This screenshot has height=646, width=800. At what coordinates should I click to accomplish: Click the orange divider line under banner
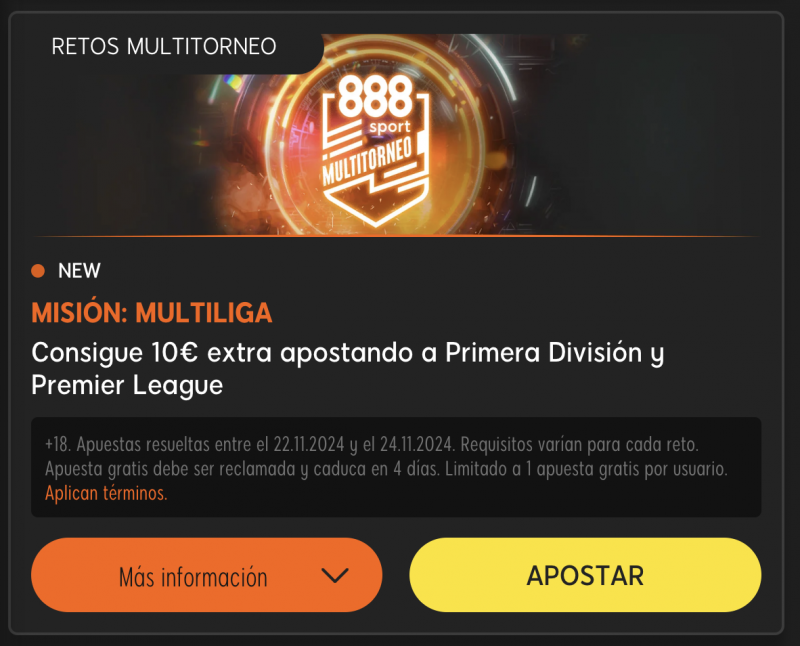[x=396, y=236]
